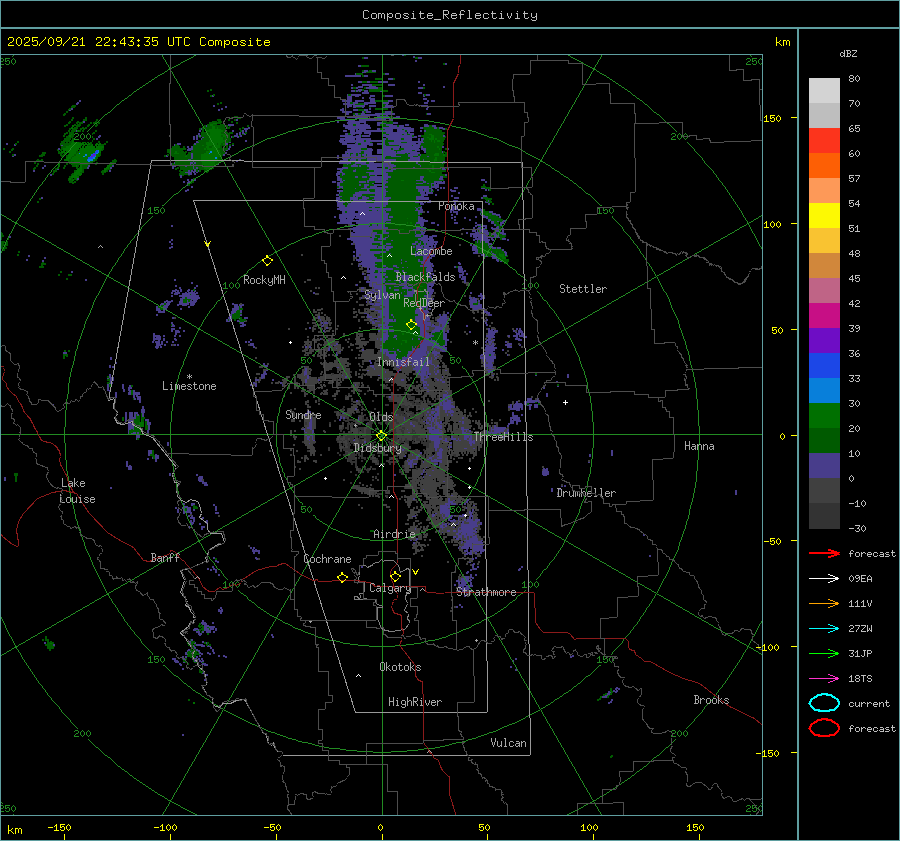Image resolution: width=900 pixels, height=841 pixels.
Task: Select the light blue 30-33 dBZ swatch
Action: 824,391
